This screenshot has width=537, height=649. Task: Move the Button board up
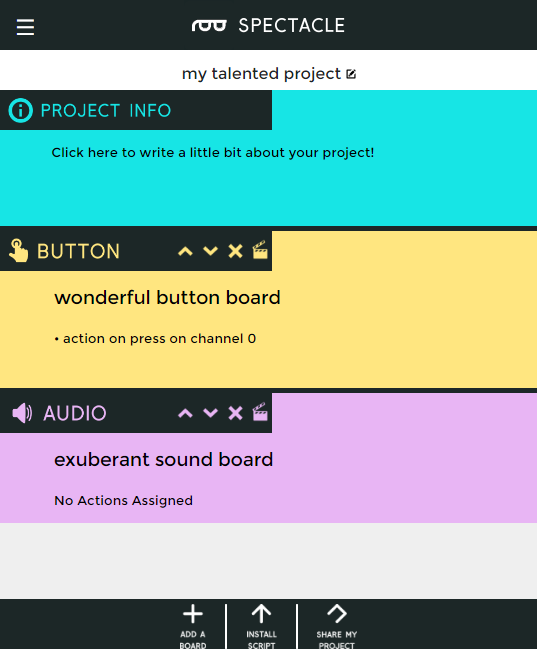185,251
